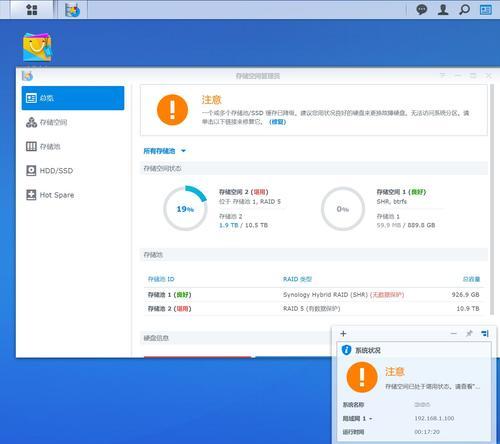Pin the widget panel with pin icon
Screen dimensions: 500x444
469,333
